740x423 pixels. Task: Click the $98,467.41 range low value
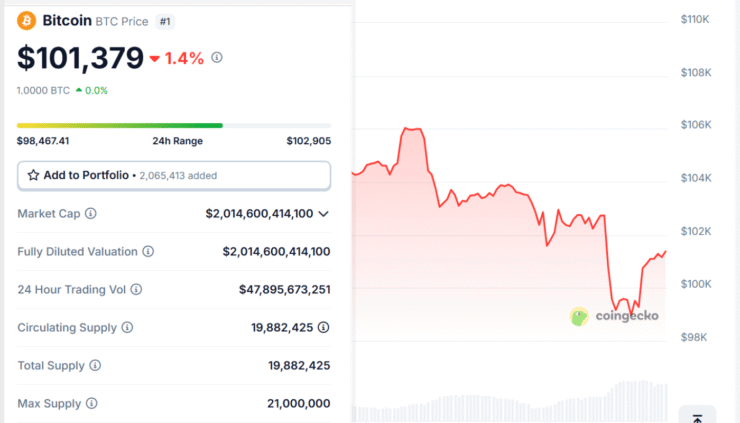43,141
